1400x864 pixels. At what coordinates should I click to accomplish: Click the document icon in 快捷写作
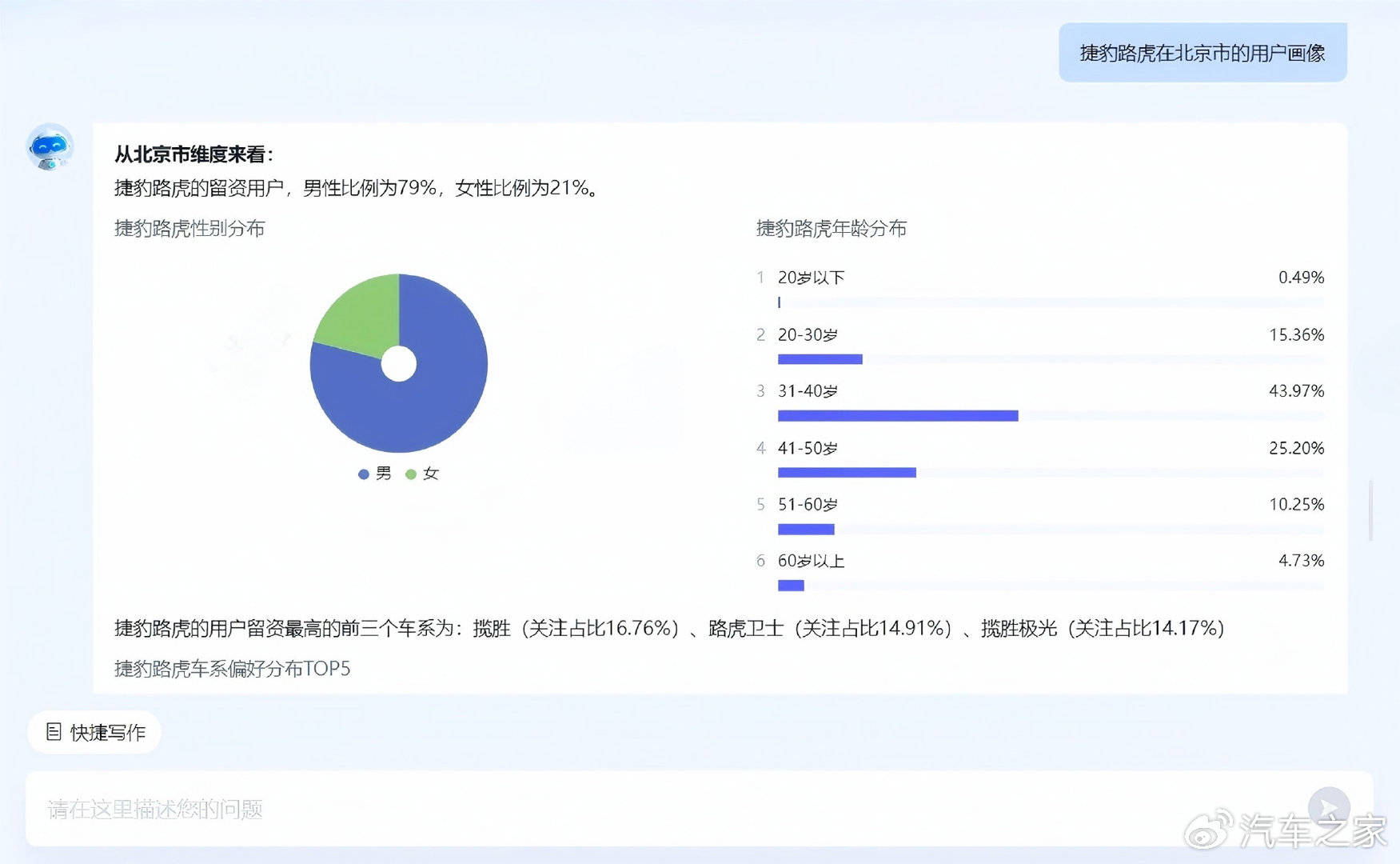(54, 732)
